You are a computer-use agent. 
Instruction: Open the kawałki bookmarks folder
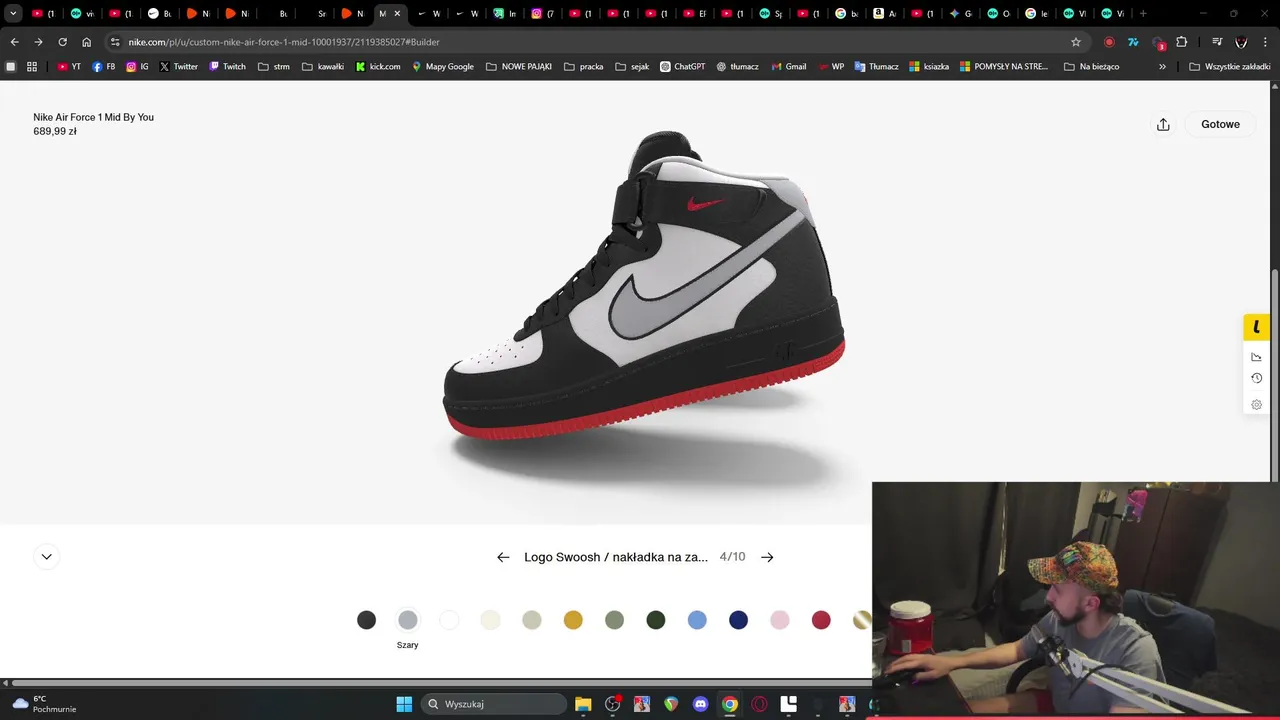tap(323, 66)
